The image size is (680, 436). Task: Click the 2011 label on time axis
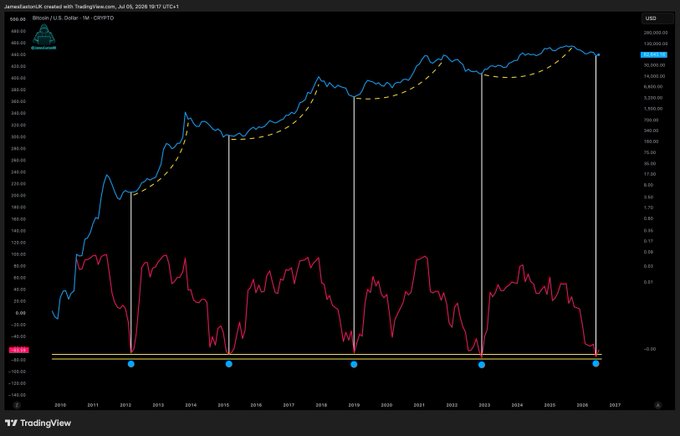(x=93, y=405)
